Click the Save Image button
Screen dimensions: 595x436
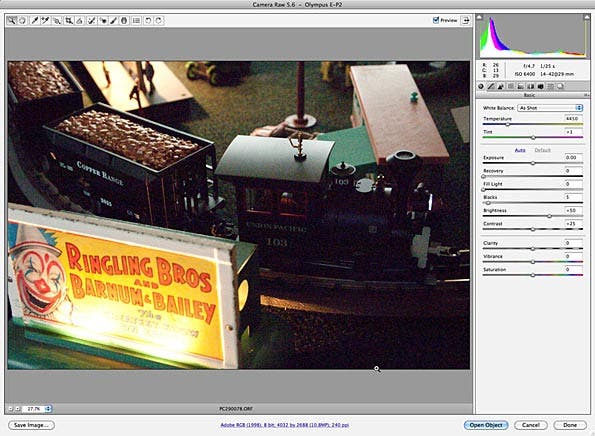click(x=31, y=425)
